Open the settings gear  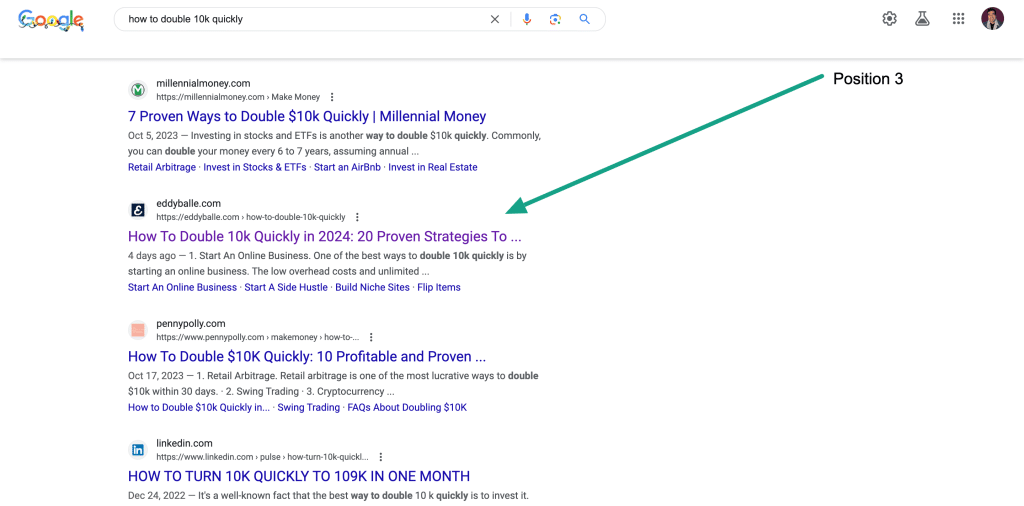[x=889, y=19]
